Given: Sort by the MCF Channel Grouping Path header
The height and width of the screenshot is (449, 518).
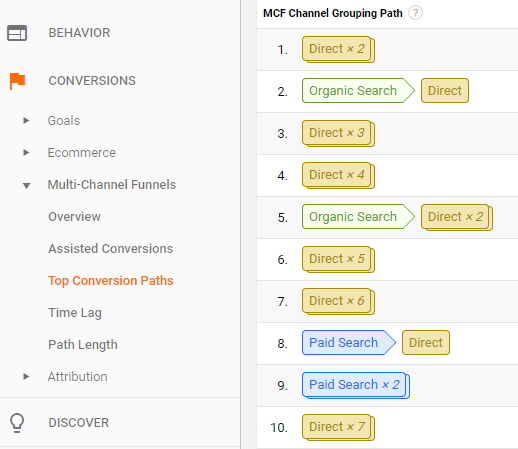Looking at the screenshot, I should (x=333, y=13).
